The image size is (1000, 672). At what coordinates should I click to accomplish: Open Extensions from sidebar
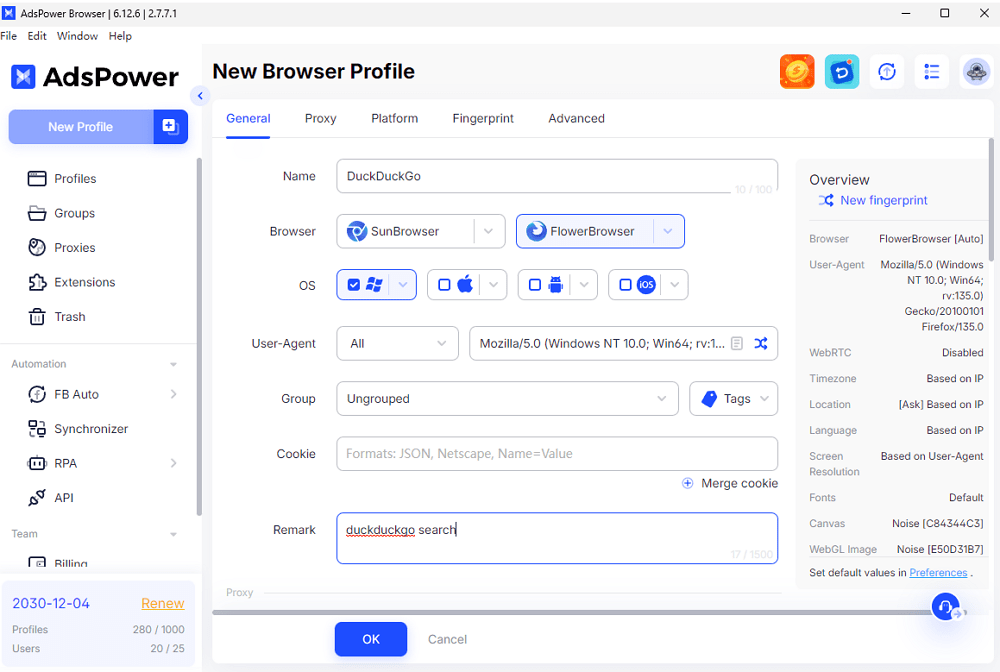[x=71, y=282]
